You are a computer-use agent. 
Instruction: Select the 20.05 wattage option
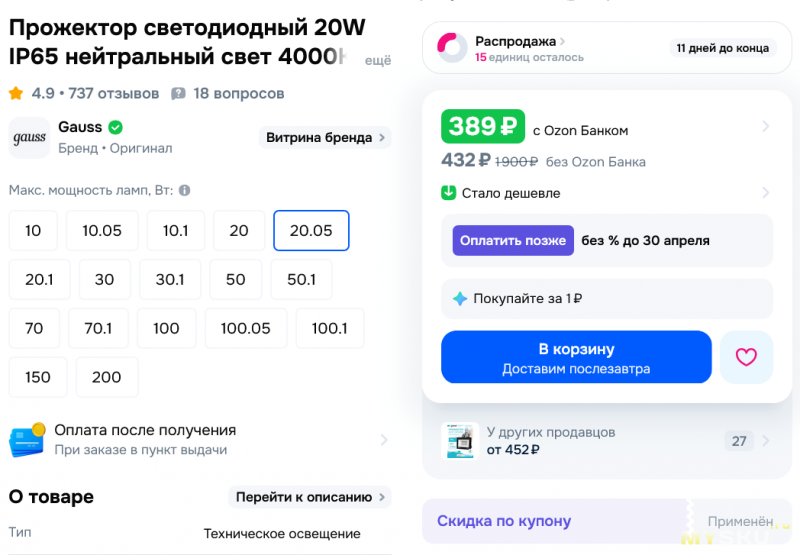(311, 230)
